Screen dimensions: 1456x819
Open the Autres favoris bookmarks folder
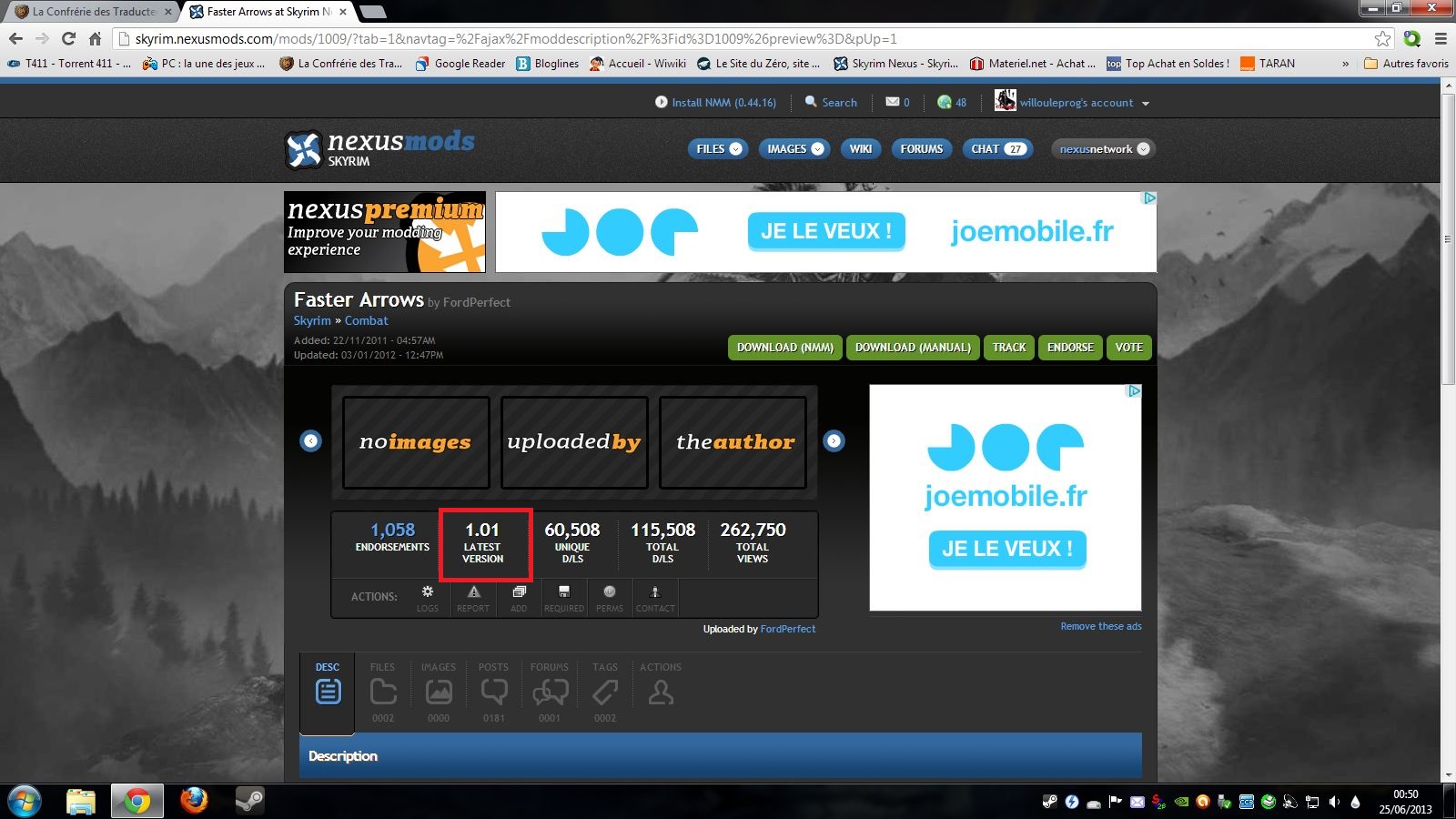1407,64
